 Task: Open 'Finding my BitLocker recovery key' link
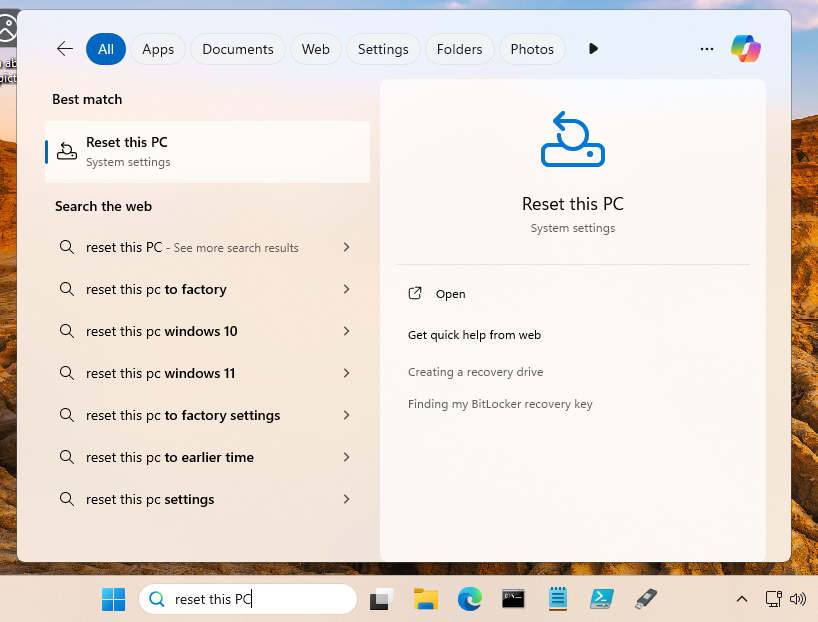click(500, 404)
